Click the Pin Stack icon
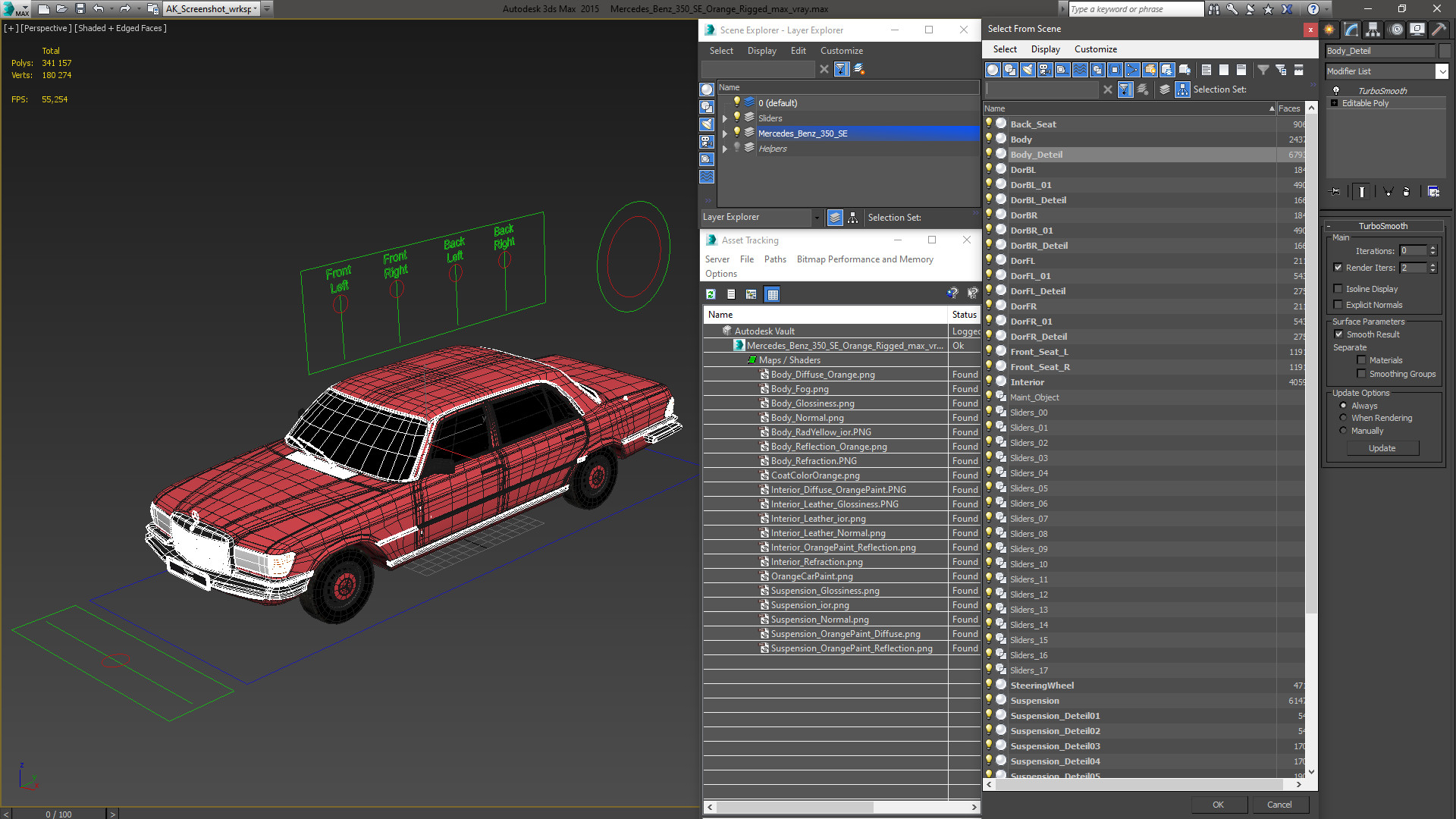 (x=1335, y=192)
